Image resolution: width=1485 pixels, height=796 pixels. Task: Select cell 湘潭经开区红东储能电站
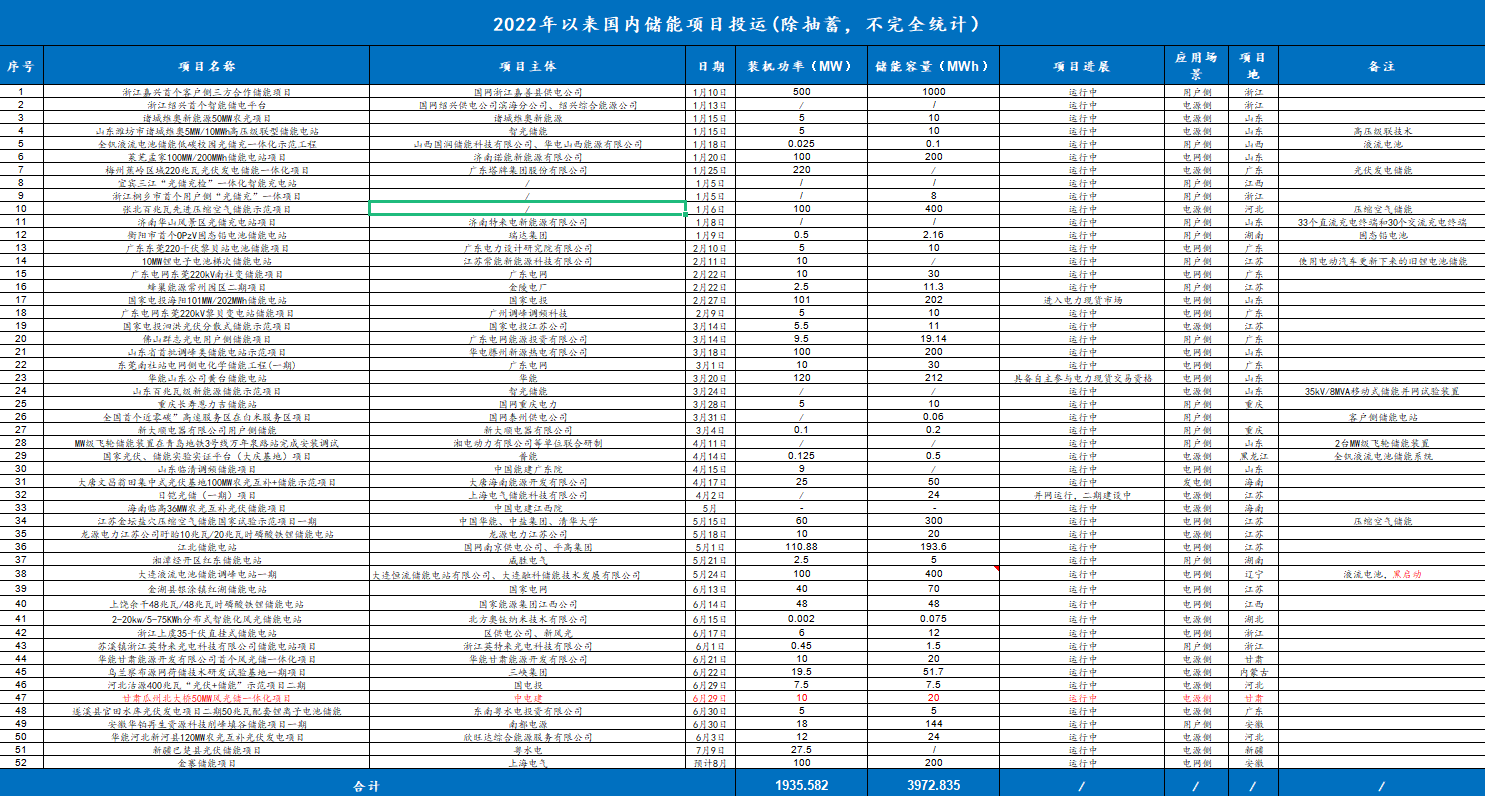(206, 560)
